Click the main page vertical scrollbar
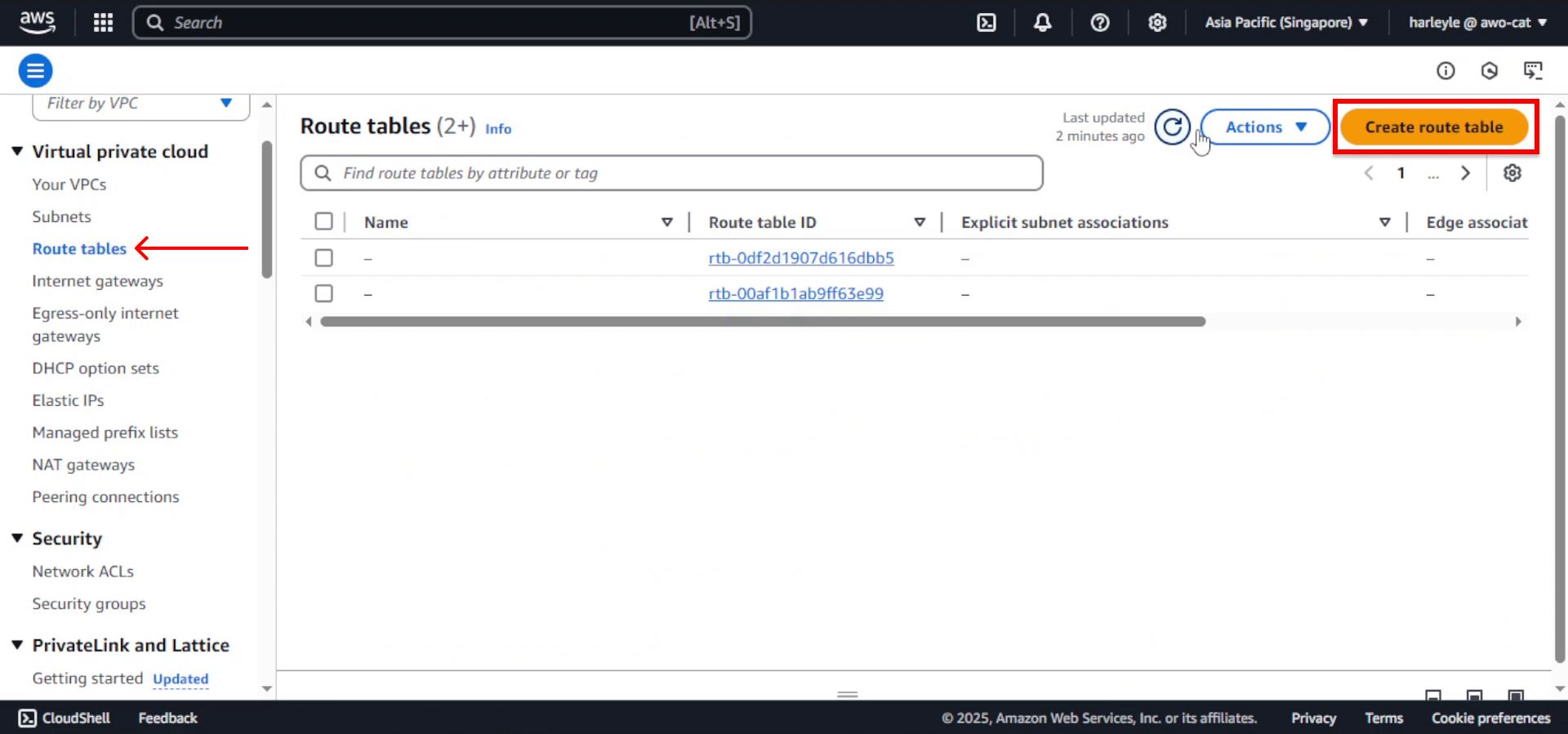This screenshot has height=734, width=1568. 1560,389
